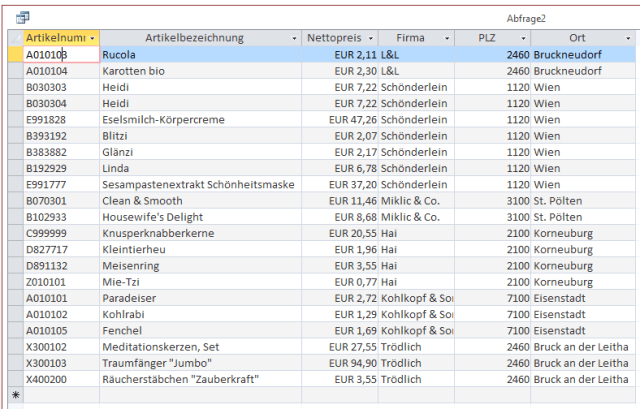This screenshot has width=640, height=409.
Task: Open the Nettopreis column filter arrow
Action: (x=371, y=38)
